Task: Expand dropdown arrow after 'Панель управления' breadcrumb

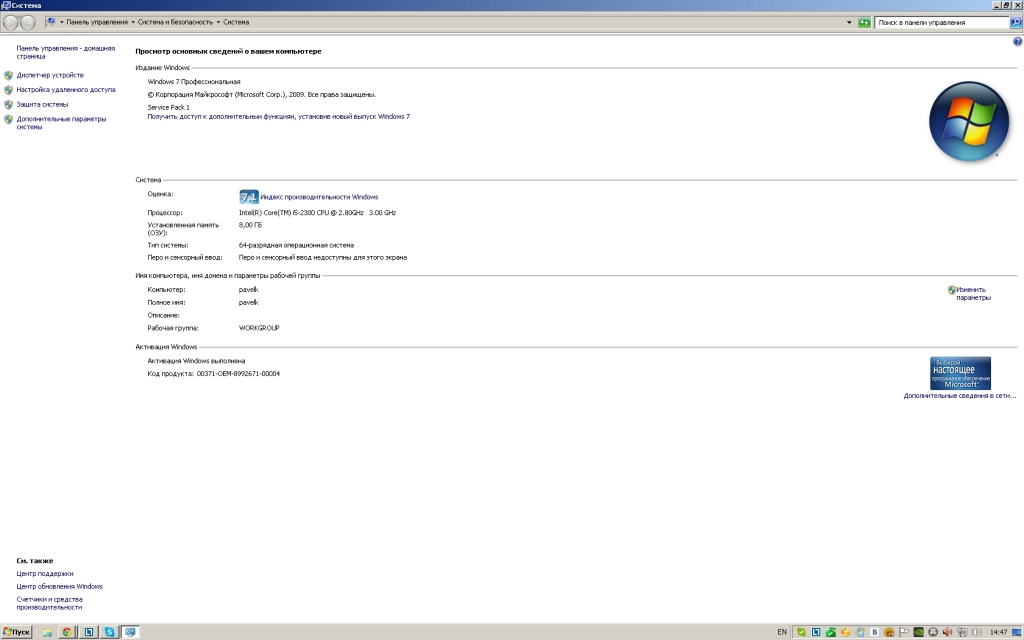Action: 133,22
